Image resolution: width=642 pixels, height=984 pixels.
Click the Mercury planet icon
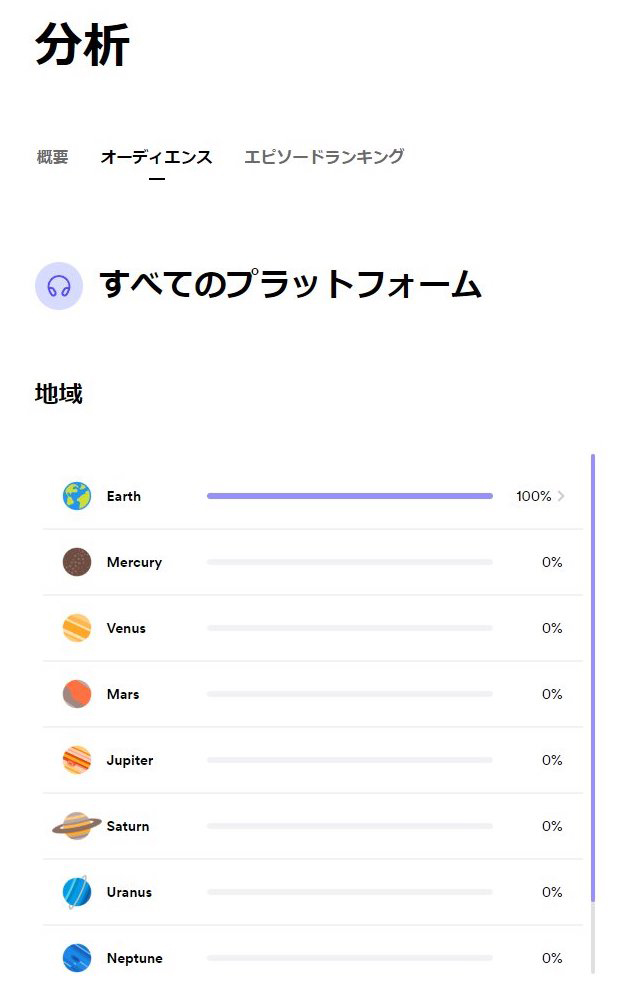(x=77, y=562)
